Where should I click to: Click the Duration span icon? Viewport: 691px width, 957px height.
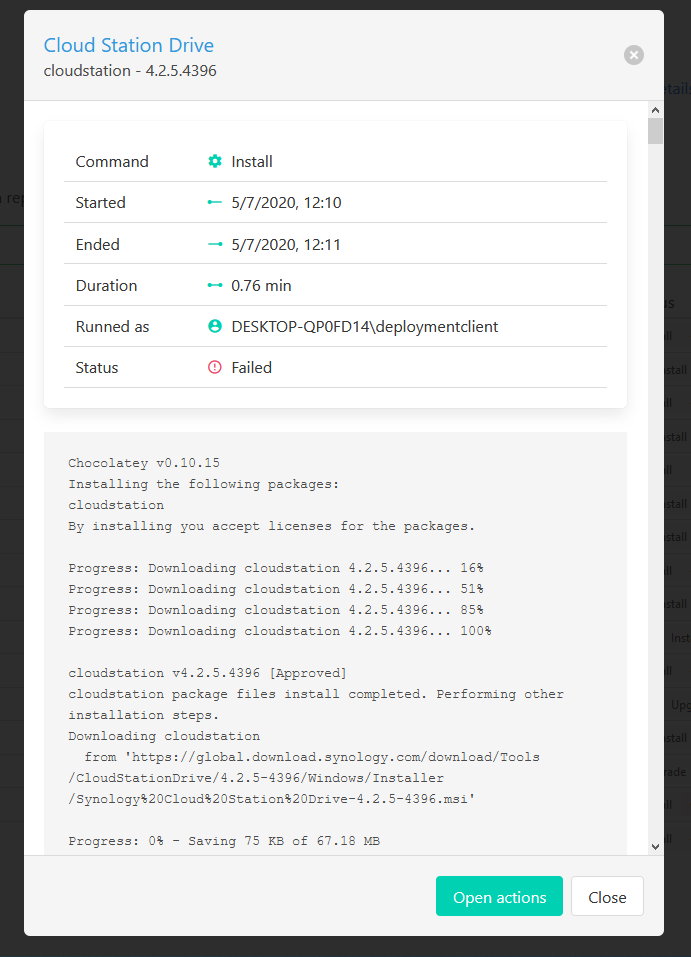pos(215,285)
